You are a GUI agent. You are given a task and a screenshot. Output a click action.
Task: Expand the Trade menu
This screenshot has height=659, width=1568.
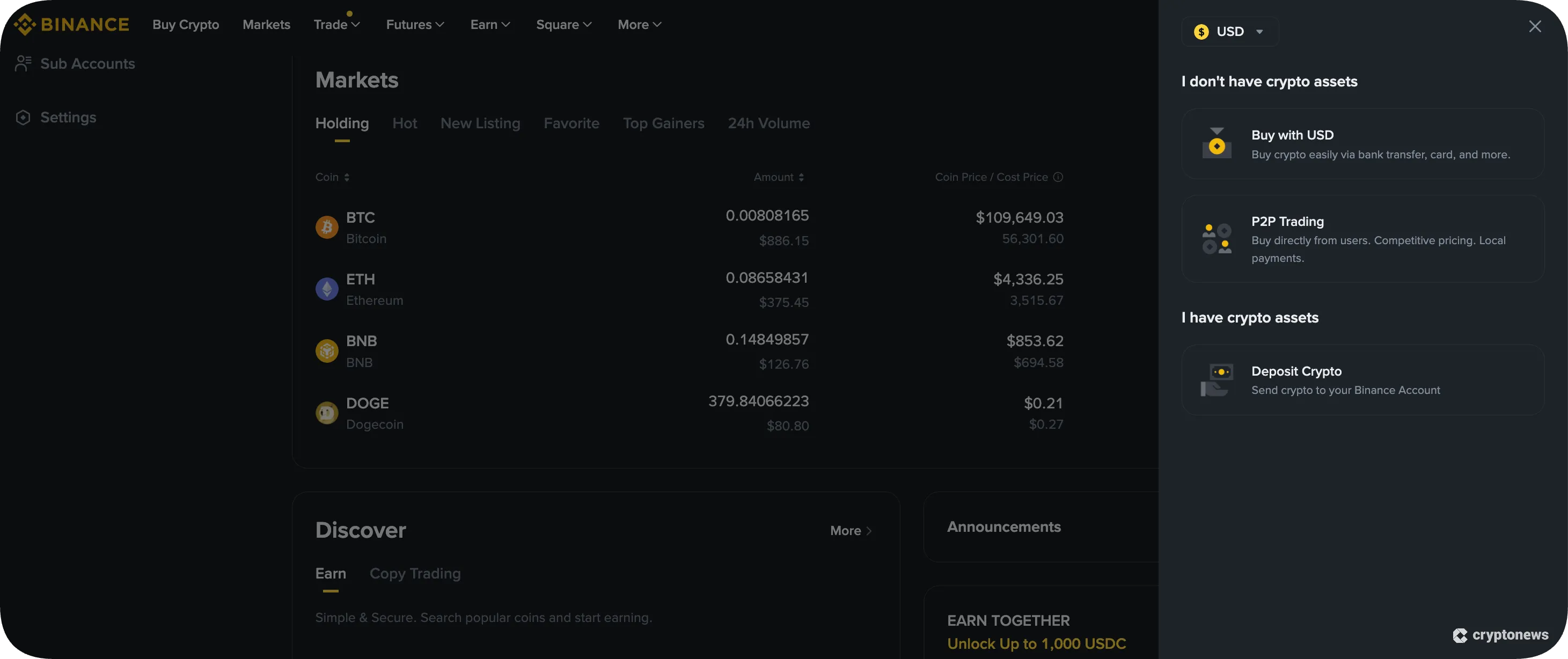(336, 24)
